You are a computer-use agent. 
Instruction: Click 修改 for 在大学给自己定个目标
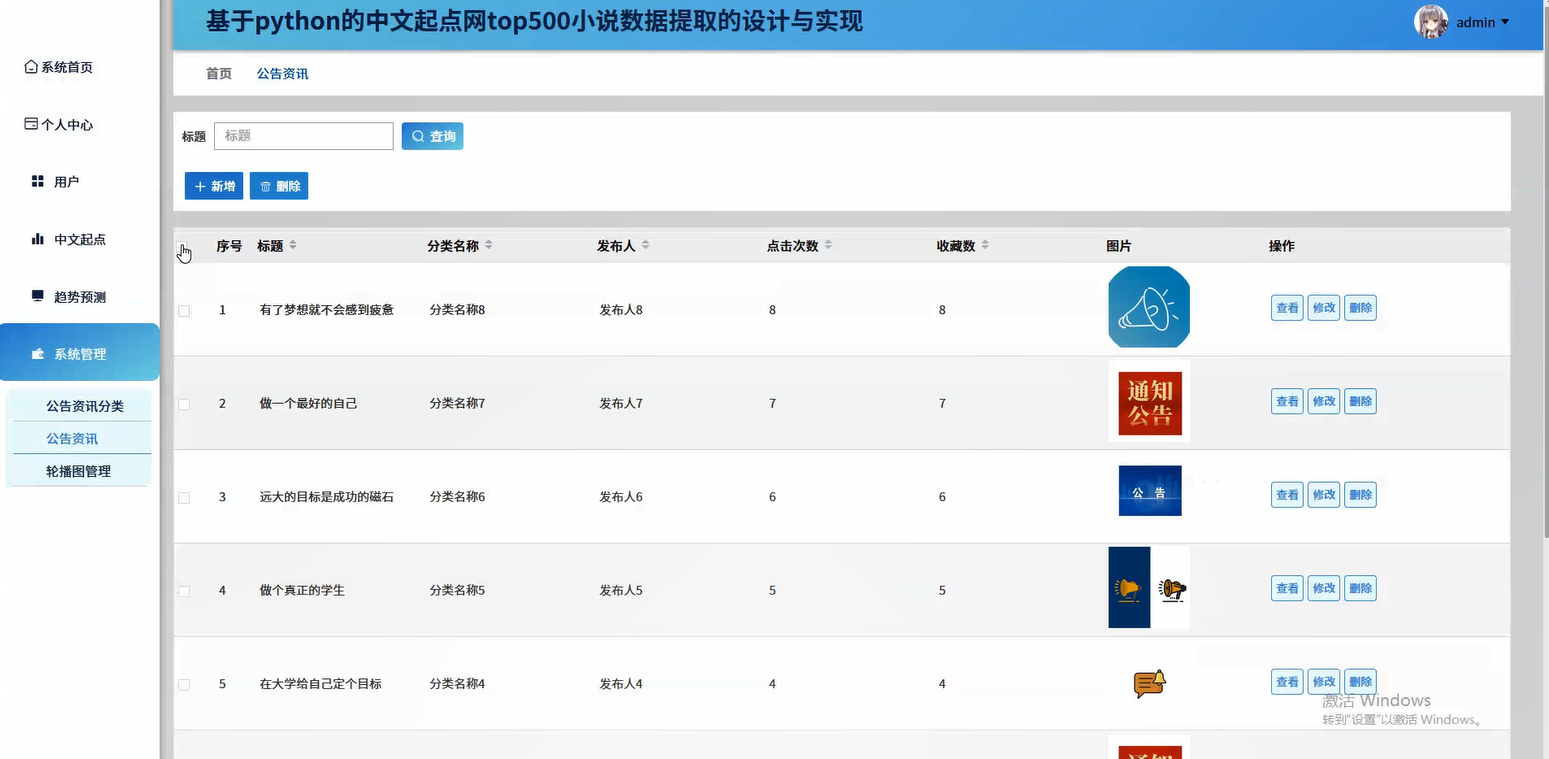(x=1324, y=682)
